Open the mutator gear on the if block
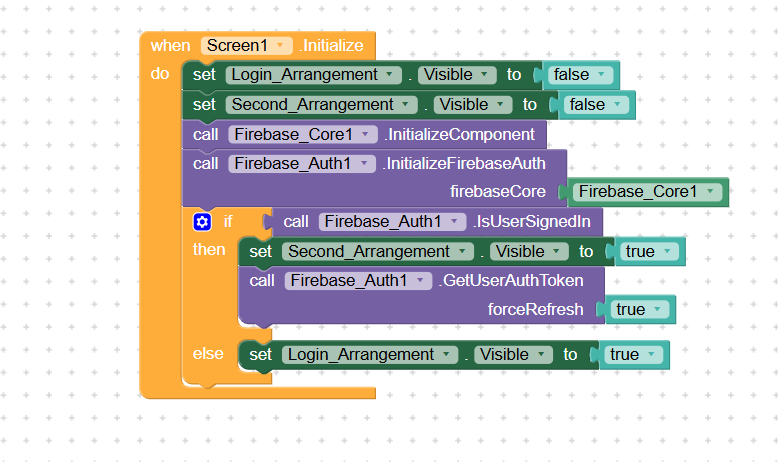778x462 pixels. tap(203, 221)
